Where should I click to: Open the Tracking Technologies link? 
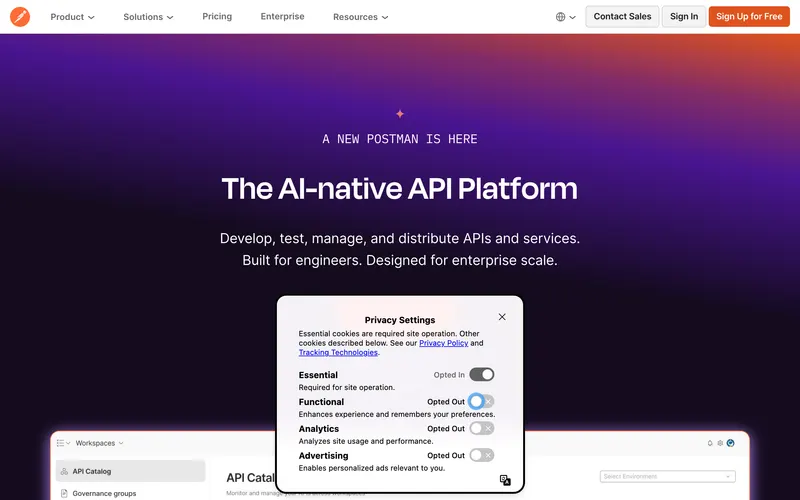[x=338, y=352]
